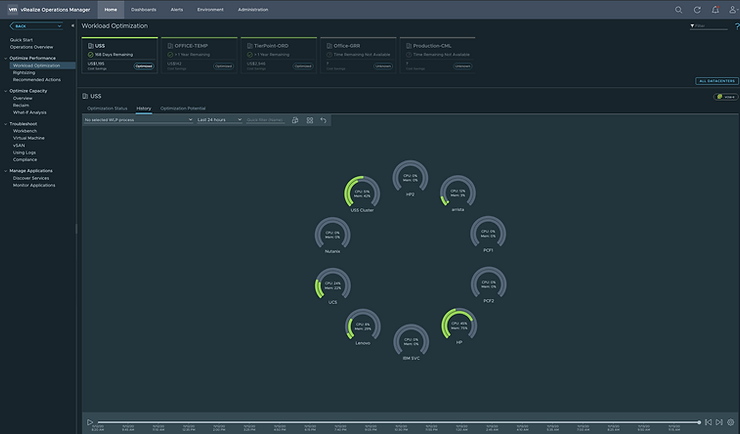This screenshot has width=740, height=434.
Task: Open the WLP process selection dropdown
Action: click(x=138, y=120)
